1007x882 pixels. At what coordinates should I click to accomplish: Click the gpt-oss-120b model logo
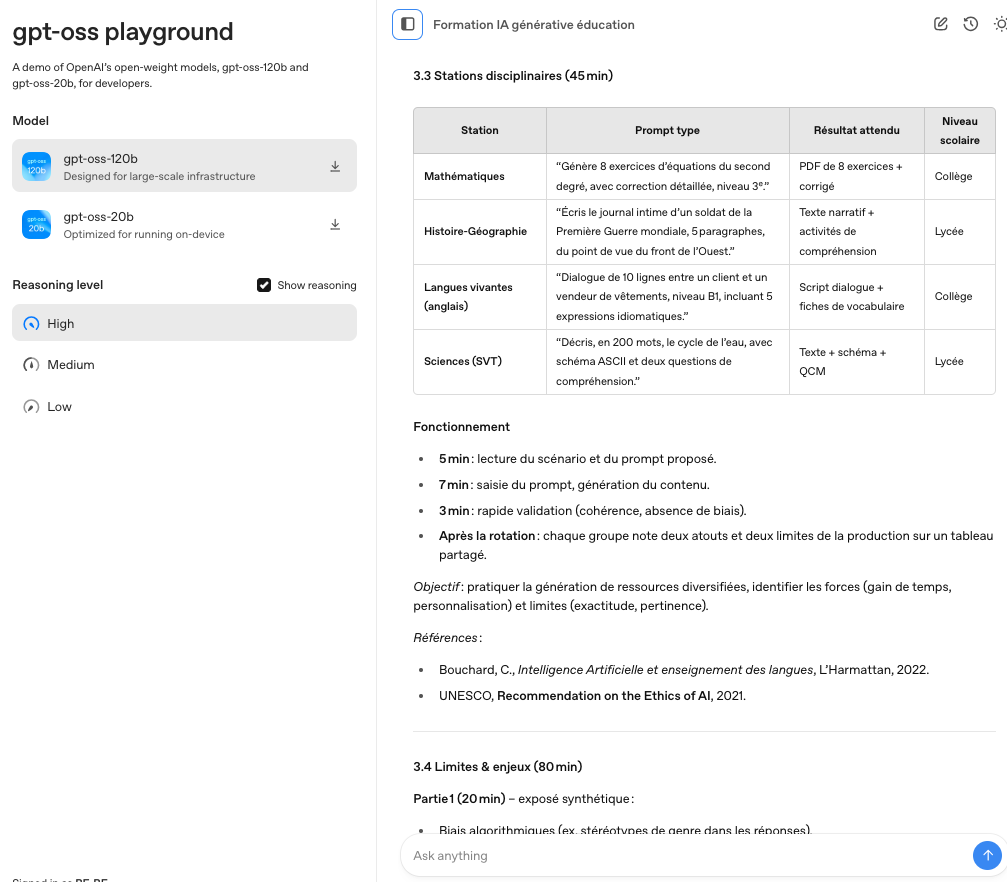click(37, 167)
